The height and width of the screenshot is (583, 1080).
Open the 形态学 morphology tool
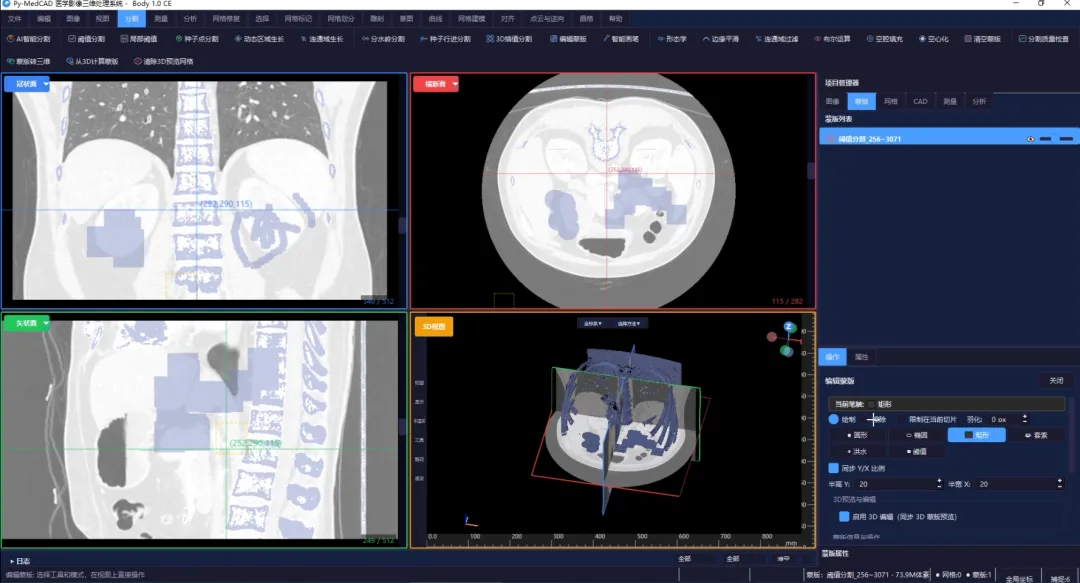pos(672,39)
